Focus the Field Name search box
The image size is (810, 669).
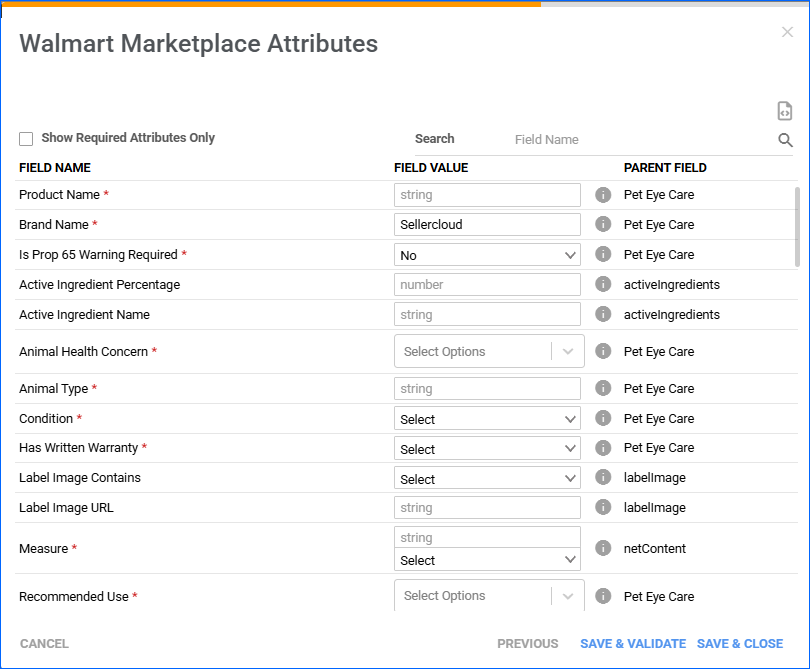(x=640, y=140)
